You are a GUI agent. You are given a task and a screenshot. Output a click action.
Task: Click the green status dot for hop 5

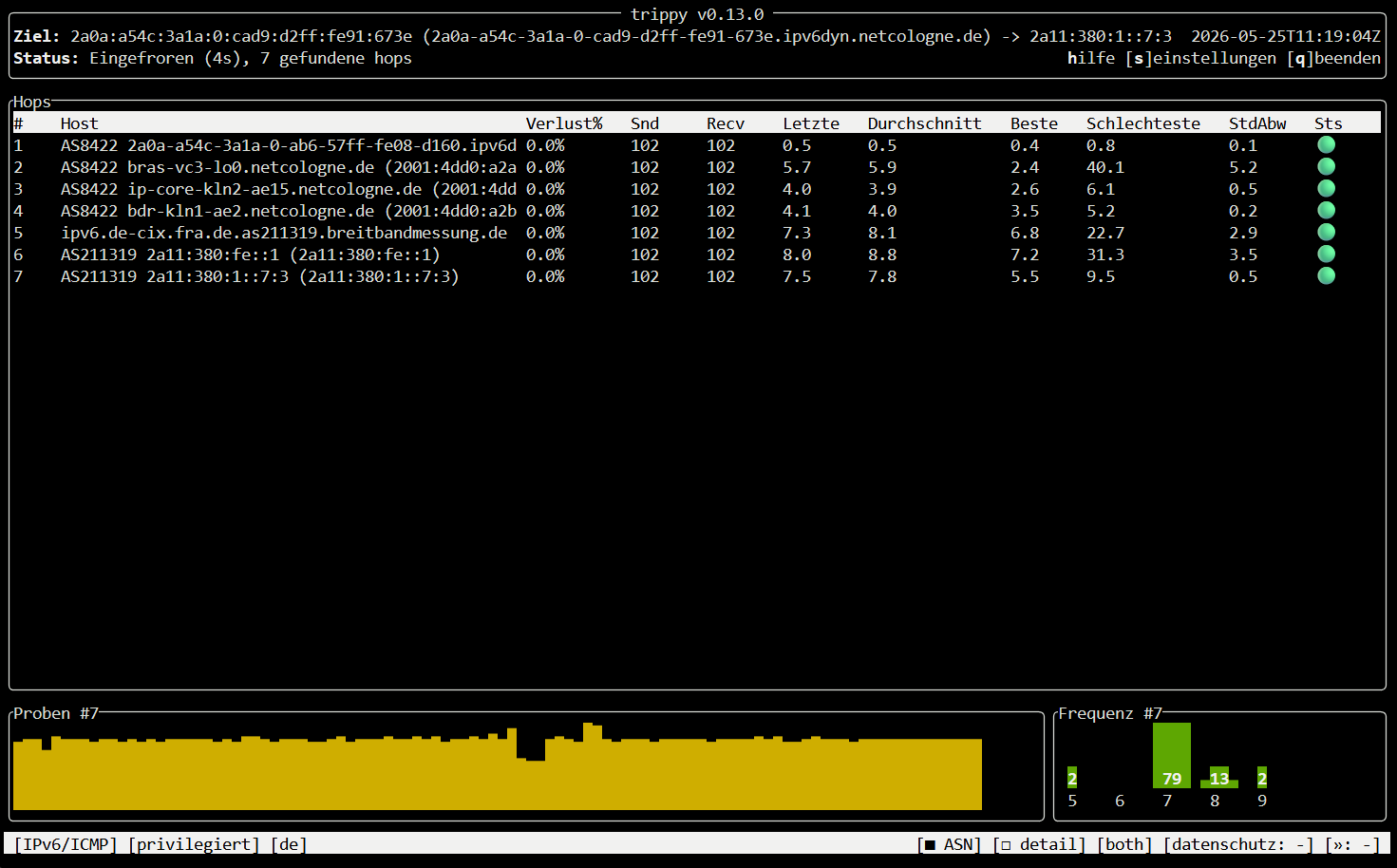tap(1327, 232)
